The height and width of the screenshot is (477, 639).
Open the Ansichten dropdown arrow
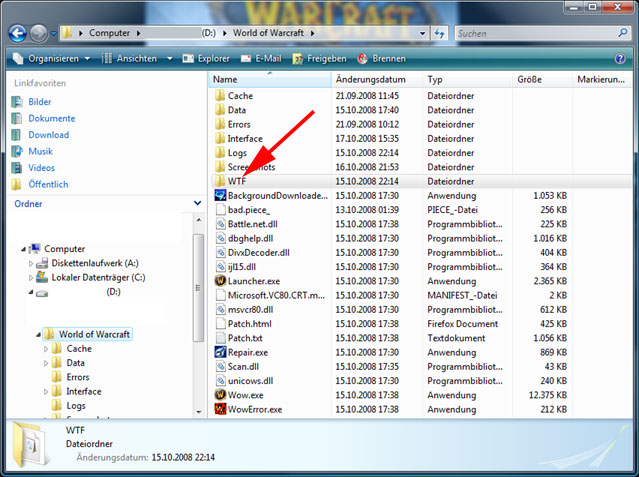(x=170, y=59)
